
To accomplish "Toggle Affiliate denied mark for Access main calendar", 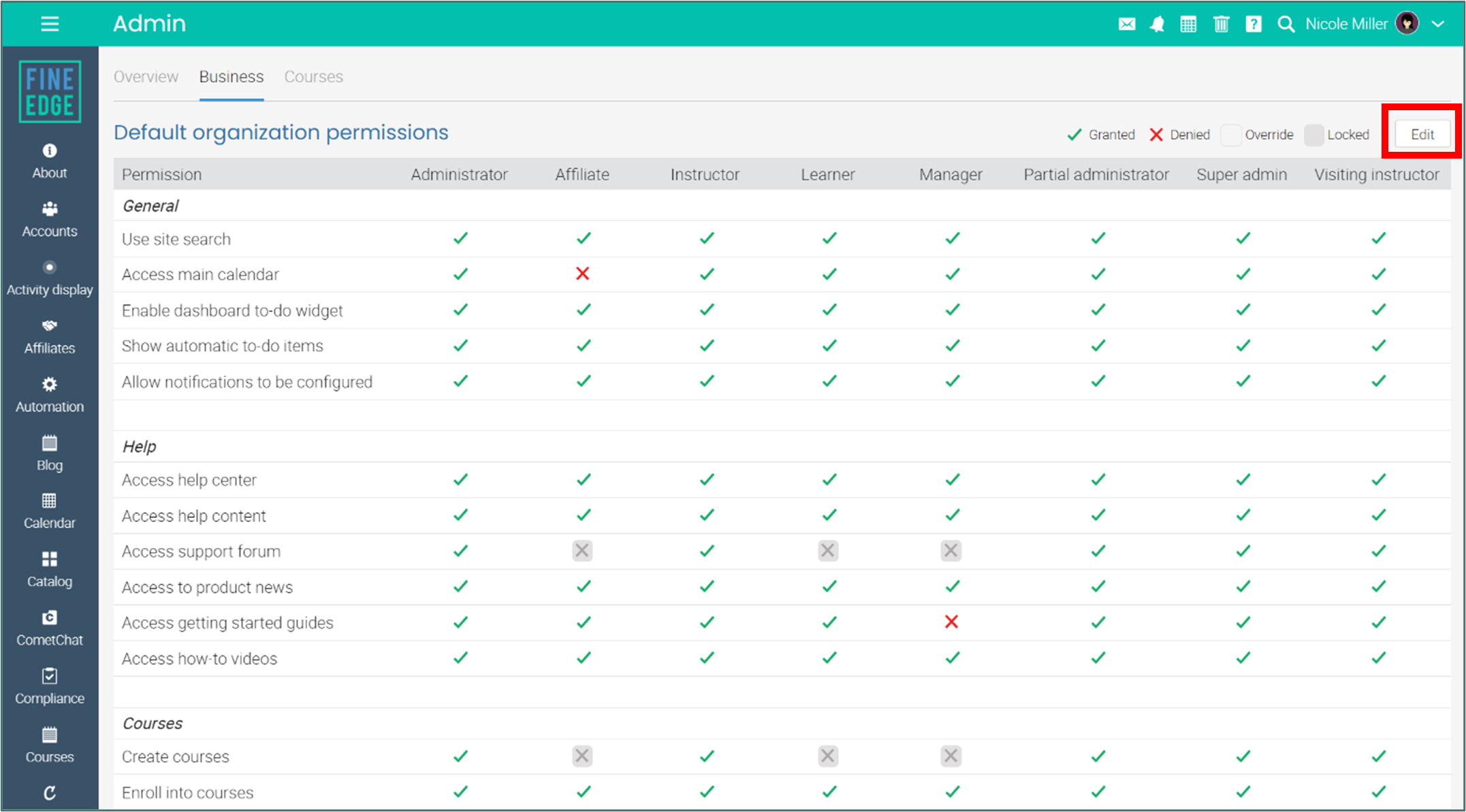I will pos(582,274).
